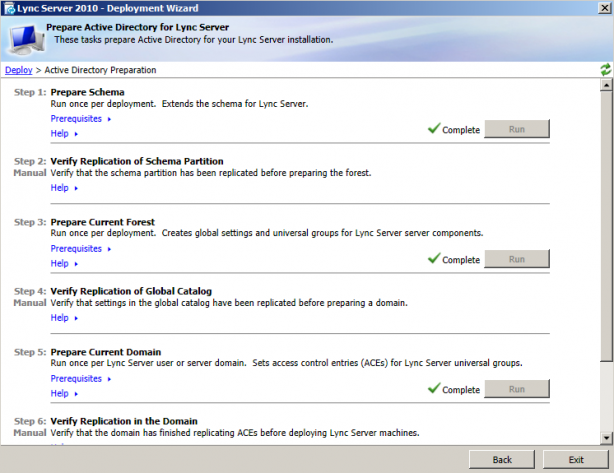Close the Deployment Wizard window
Viewport: 614px width, 473px height.
tap(605, 8)
